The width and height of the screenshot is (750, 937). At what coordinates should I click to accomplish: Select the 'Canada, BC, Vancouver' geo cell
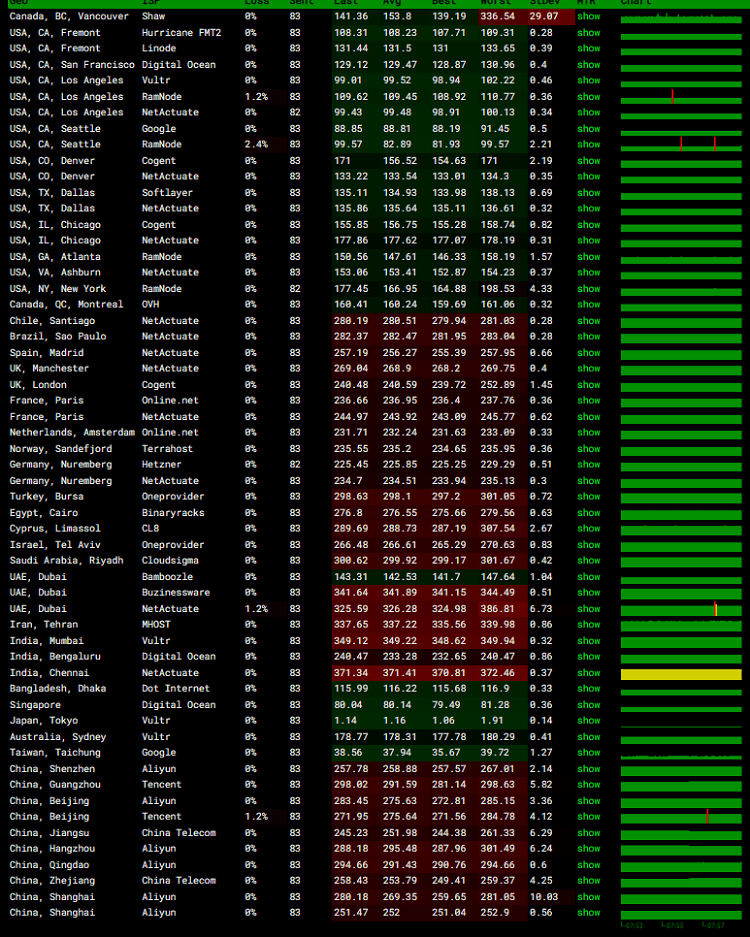tap(69, 16)
